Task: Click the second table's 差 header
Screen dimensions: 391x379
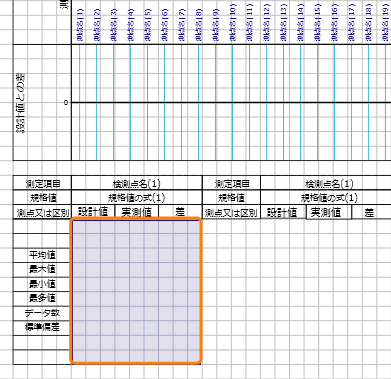Action: point(369,212)
